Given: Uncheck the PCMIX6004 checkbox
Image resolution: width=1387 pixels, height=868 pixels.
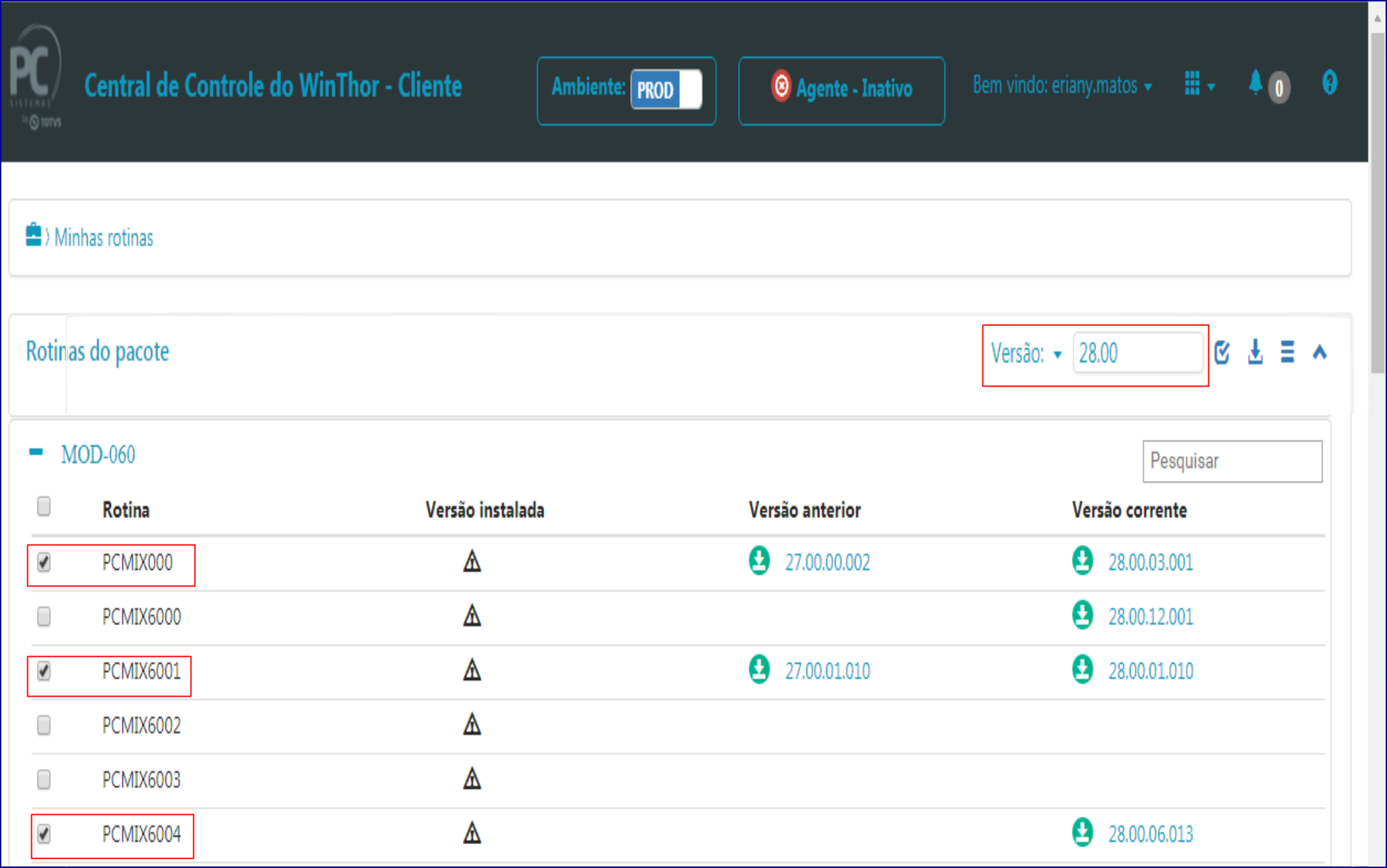Looking at the screenshot, I should 44,834.
